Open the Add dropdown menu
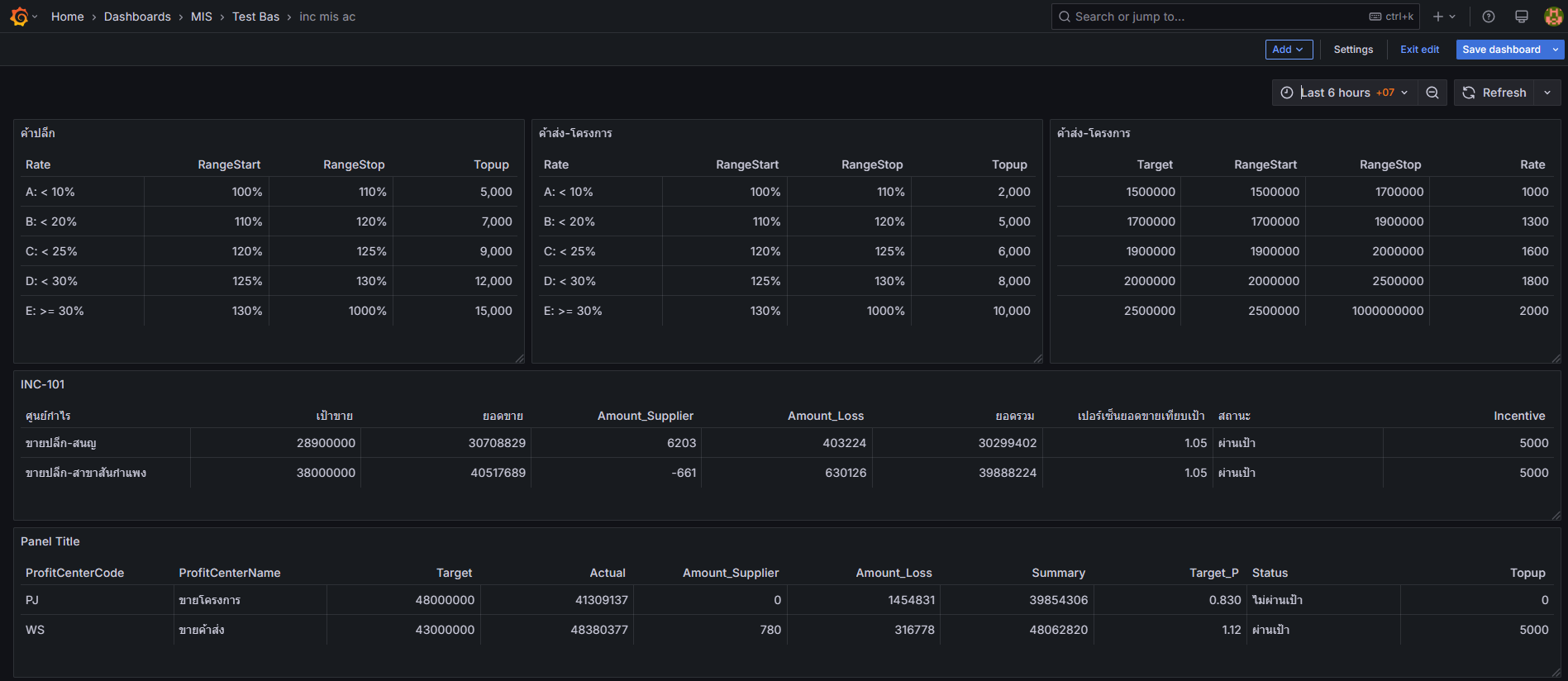Screen dimensions: 1568x681 pyautogui.click(x=1288, y=50)
